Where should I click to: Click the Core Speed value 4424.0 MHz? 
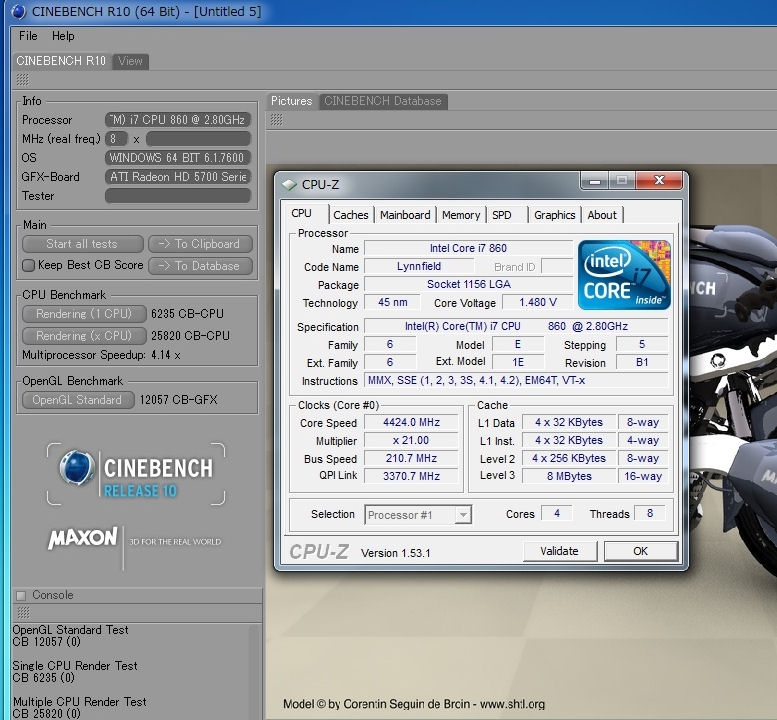(411, 422)
